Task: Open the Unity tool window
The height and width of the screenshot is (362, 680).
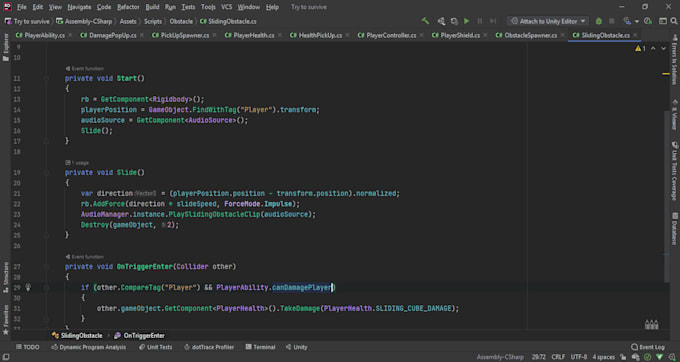Action: (297, 347)
